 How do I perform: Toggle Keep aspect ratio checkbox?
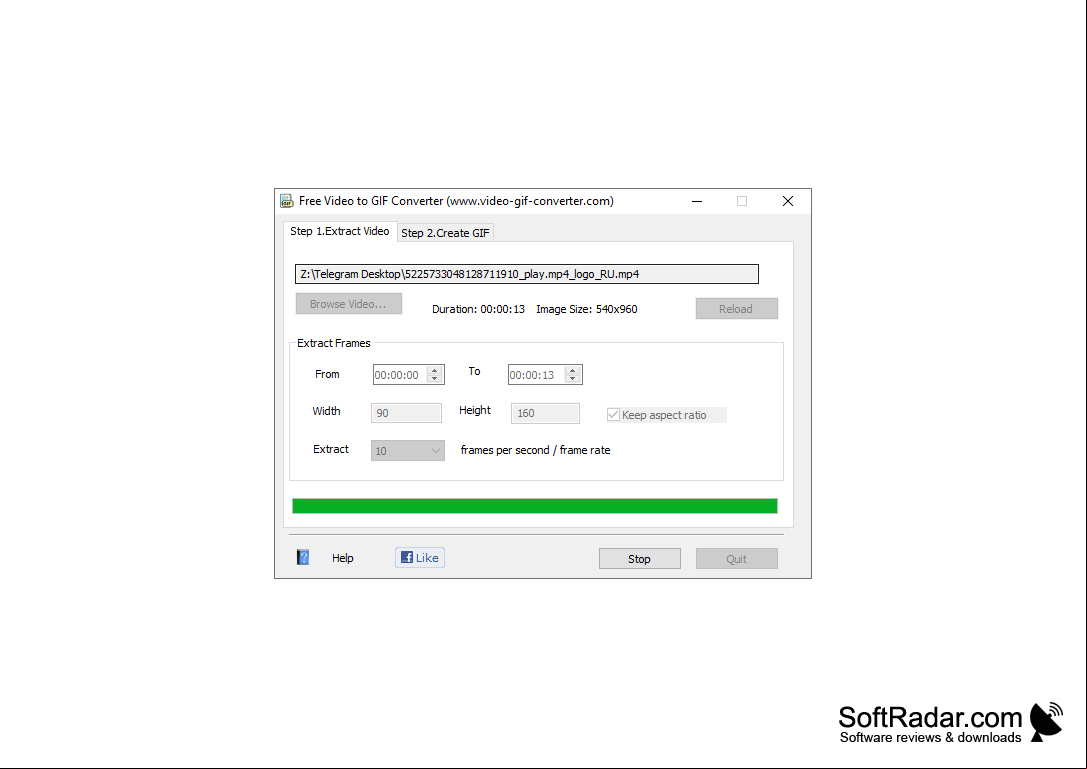(x=613, y=415)
